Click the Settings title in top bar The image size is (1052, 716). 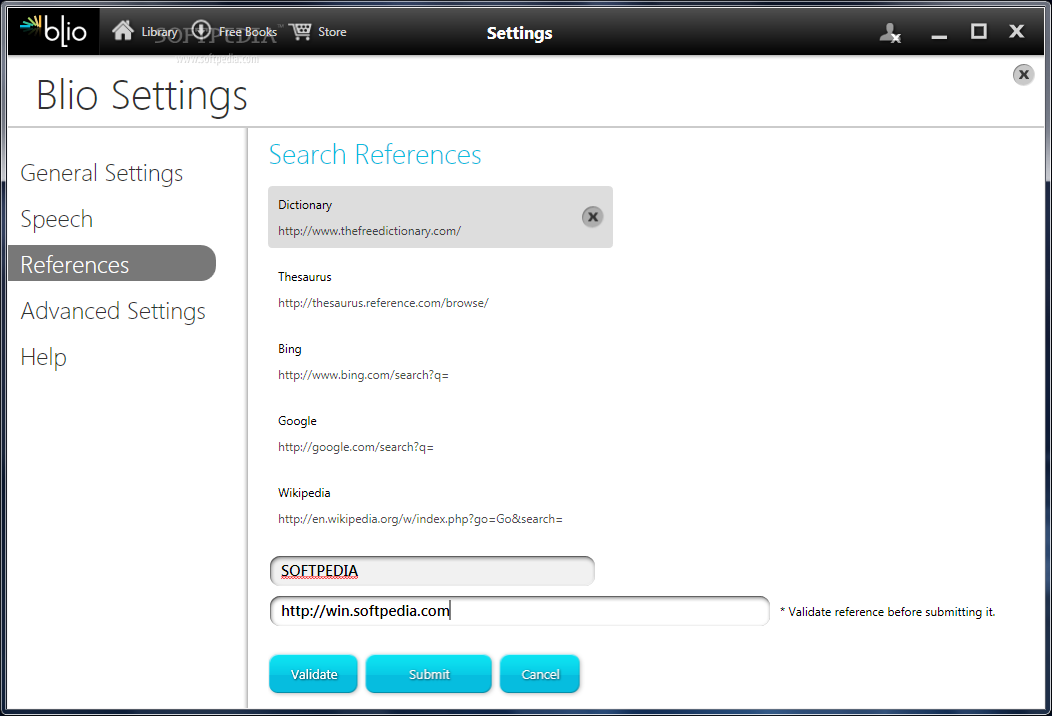[x=519, y=33]
